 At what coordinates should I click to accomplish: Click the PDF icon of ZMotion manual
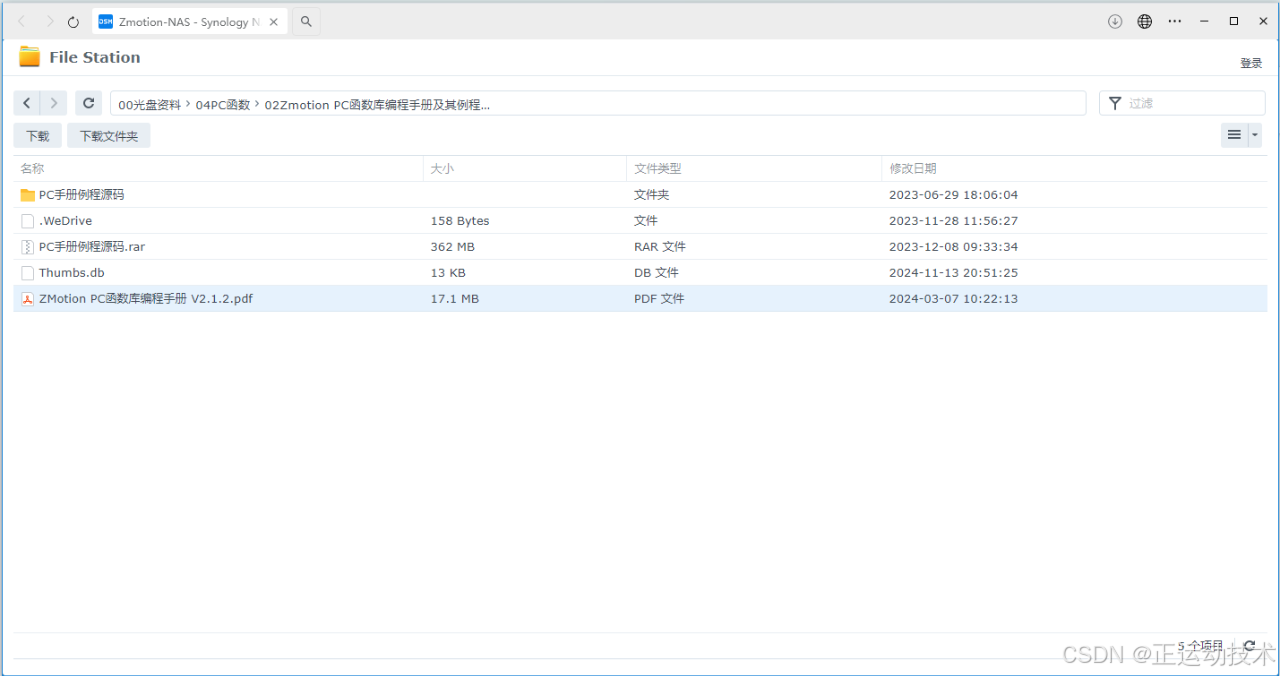(28, 299)
